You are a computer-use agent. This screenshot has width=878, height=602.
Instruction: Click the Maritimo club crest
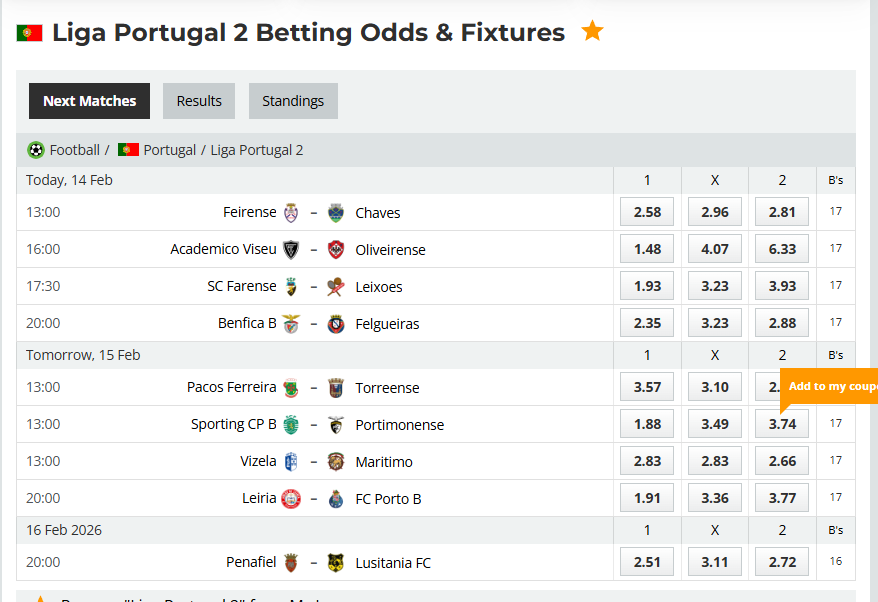(x=337, y=461)
